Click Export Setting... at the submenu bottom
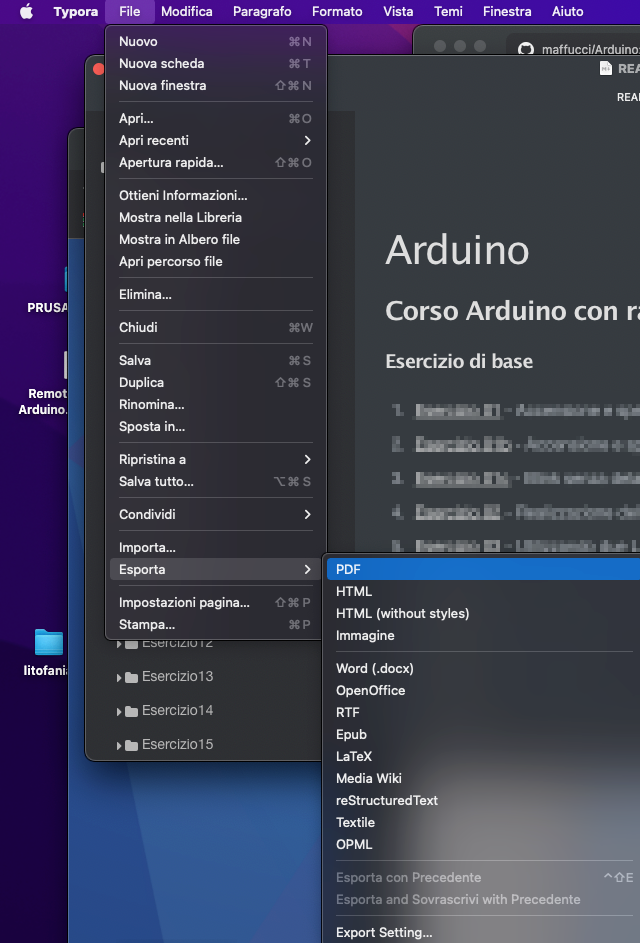This screenshot has height=943, width=640. coord(384,932)
